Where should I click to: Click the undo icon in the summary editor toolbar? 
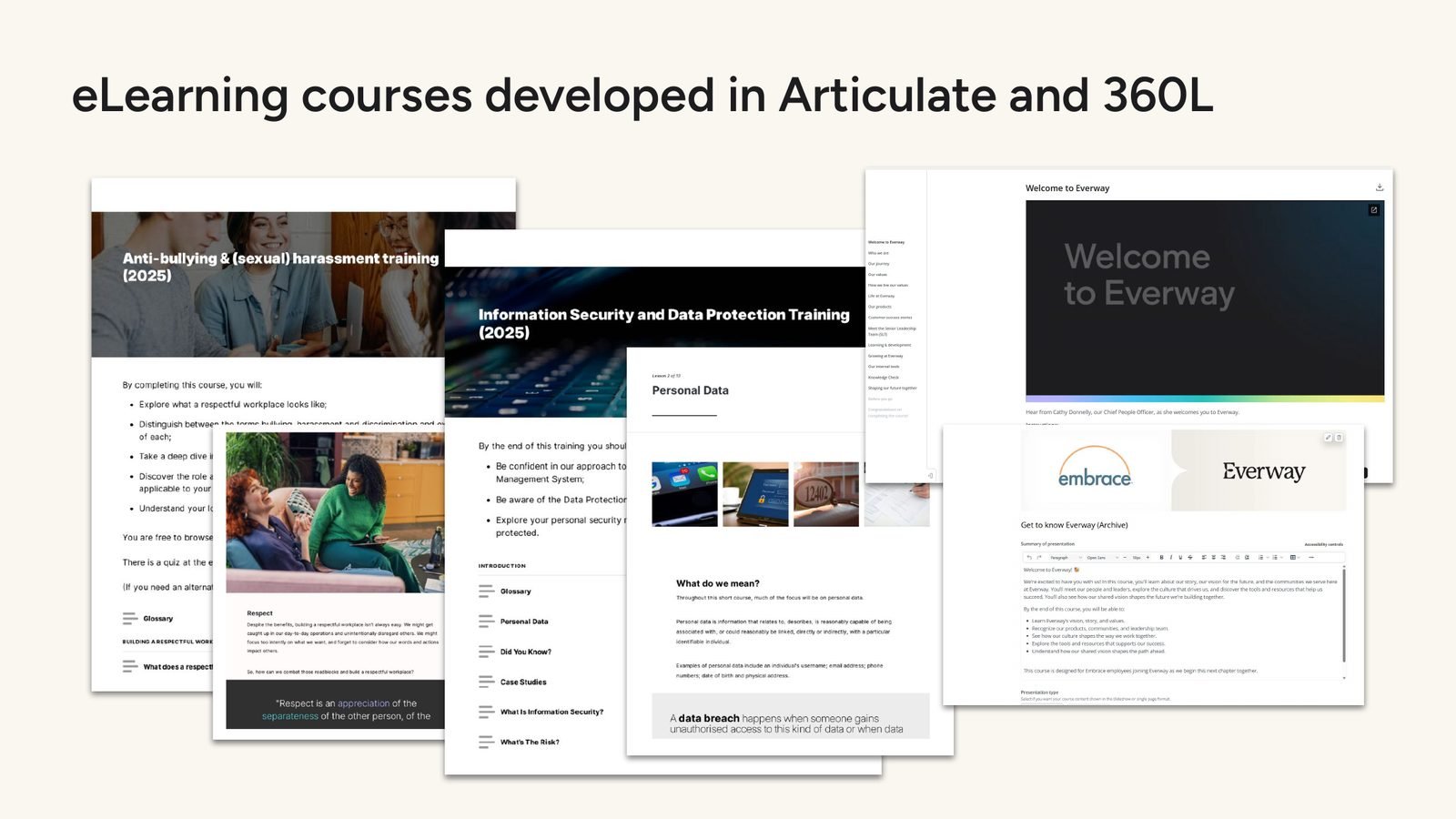[x=1029, y=557]
